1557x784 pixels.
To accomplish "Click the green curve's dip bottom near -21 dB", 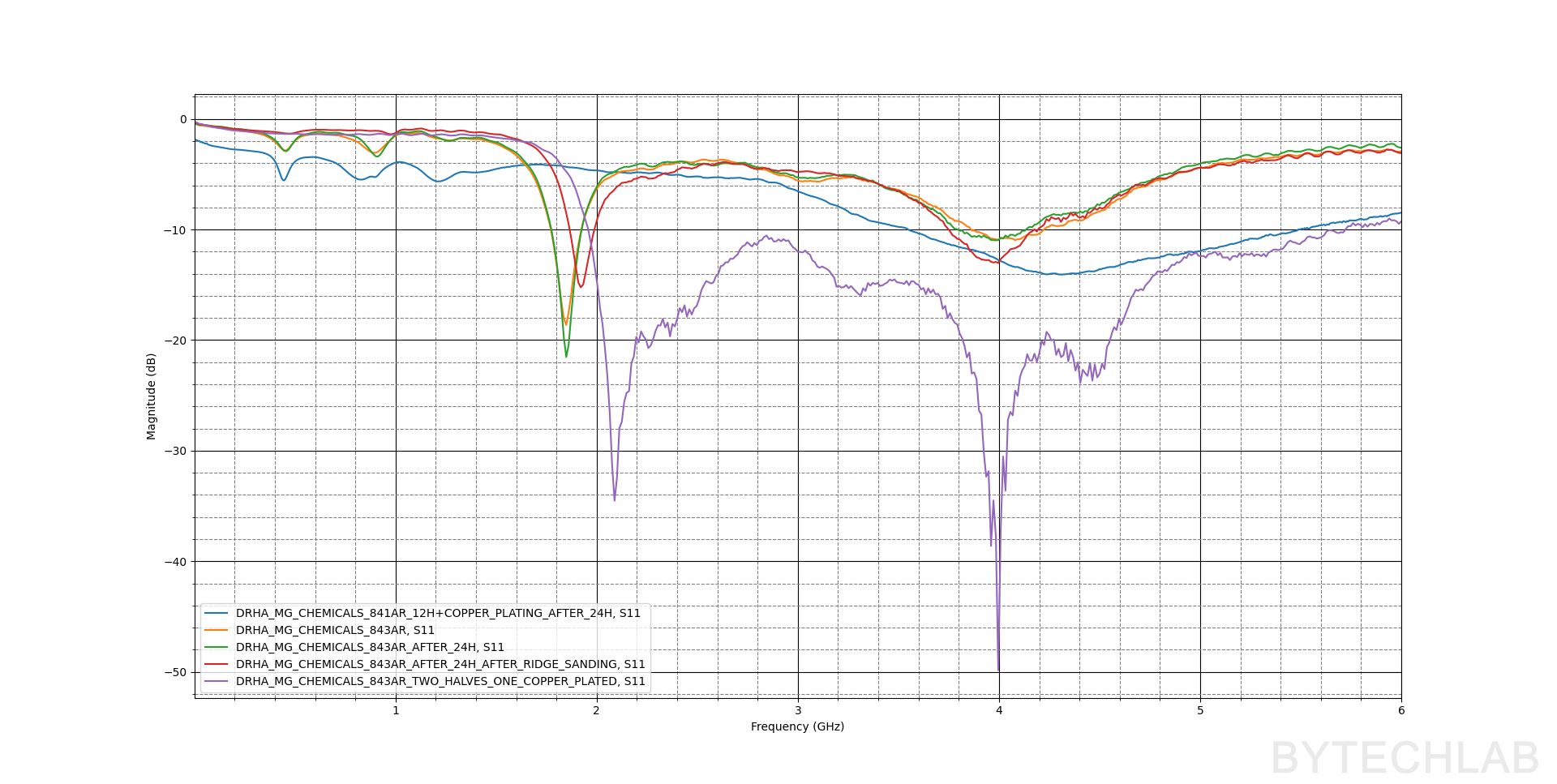I will click(566, 356).
